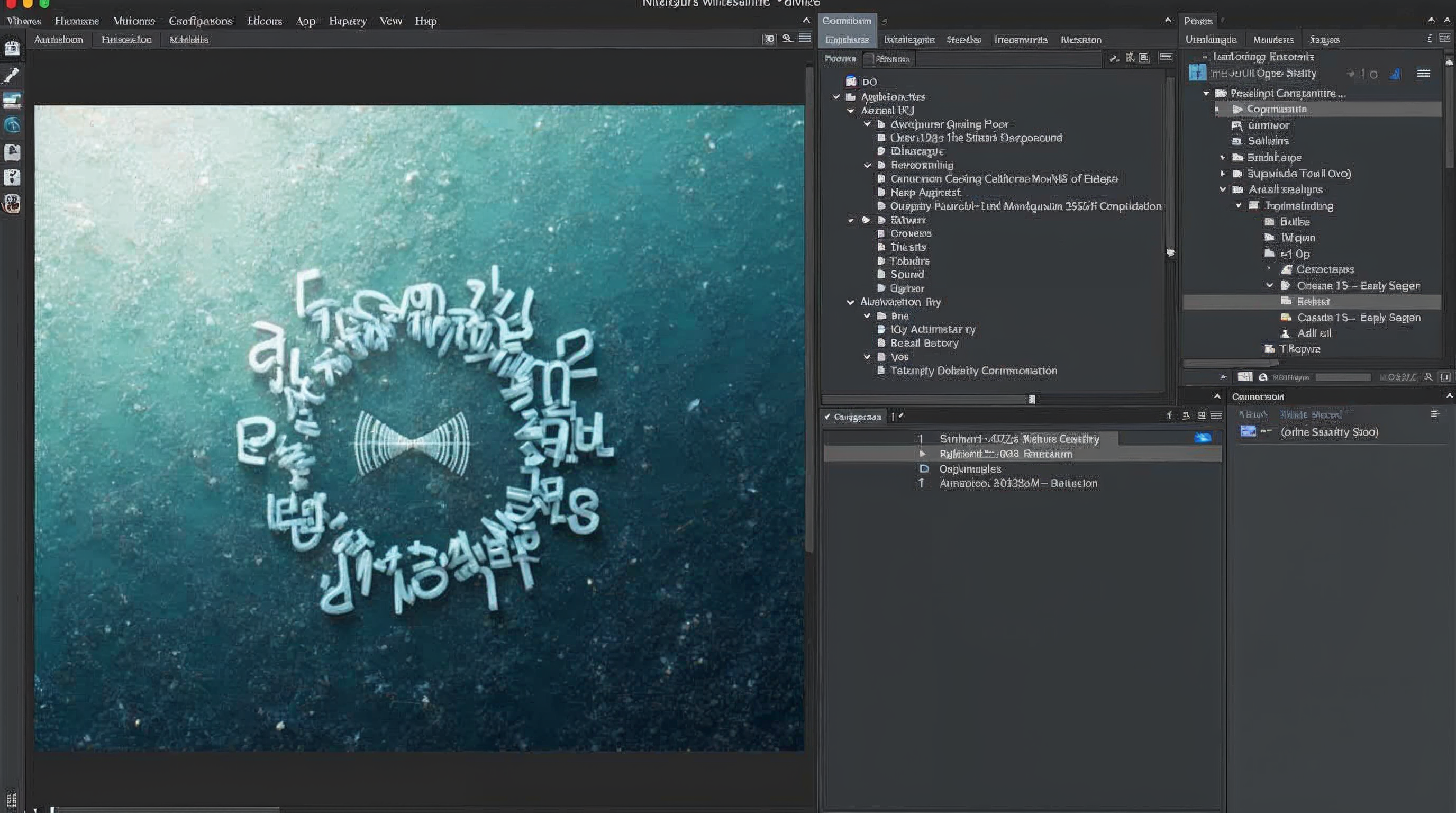Open the Hrp menu
The image size is (1456, 813).
pyautogui.click(x=425, y=21)
